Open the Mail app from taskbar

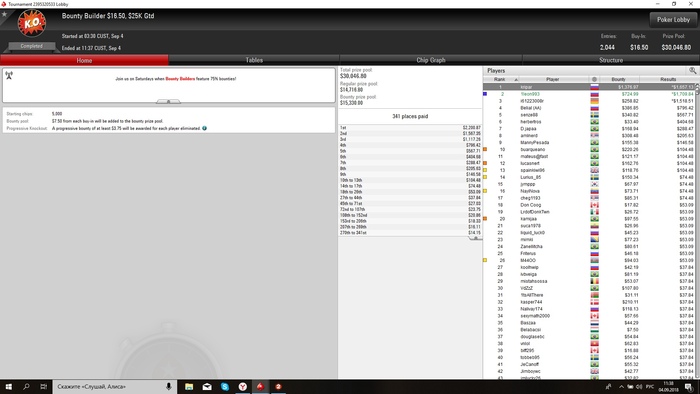click(207, 386)
